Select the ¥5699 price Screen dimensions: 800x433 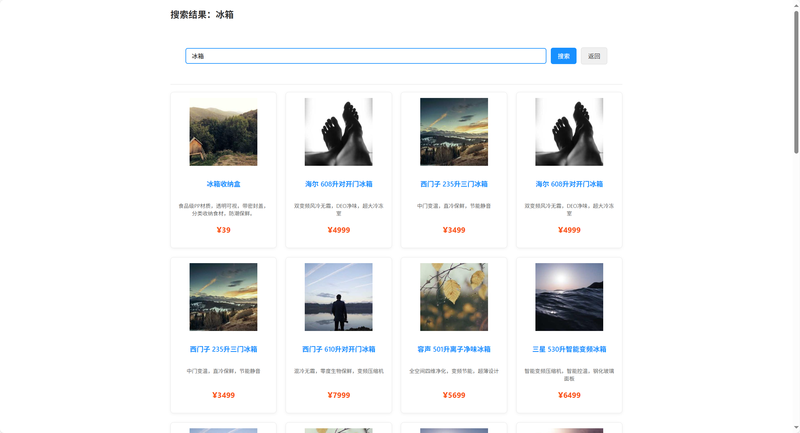tap(454, 395)
